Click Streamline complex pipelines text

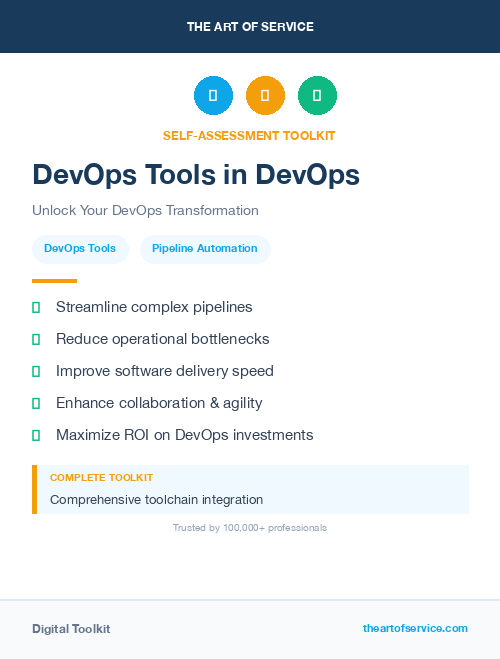coord(154,307)
